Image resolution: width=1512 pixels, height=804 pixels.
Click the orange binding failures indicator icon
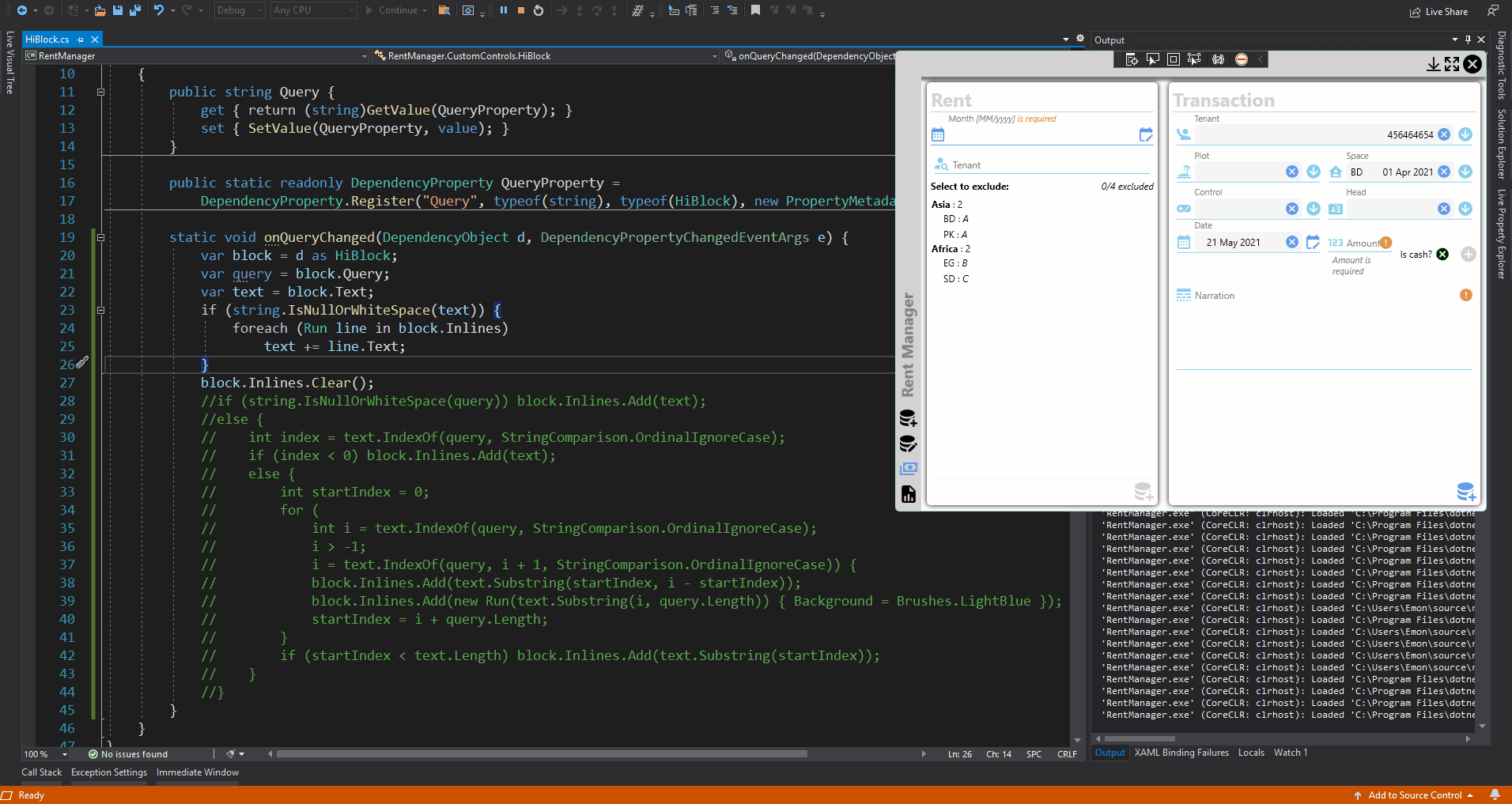coord(1242,59)
